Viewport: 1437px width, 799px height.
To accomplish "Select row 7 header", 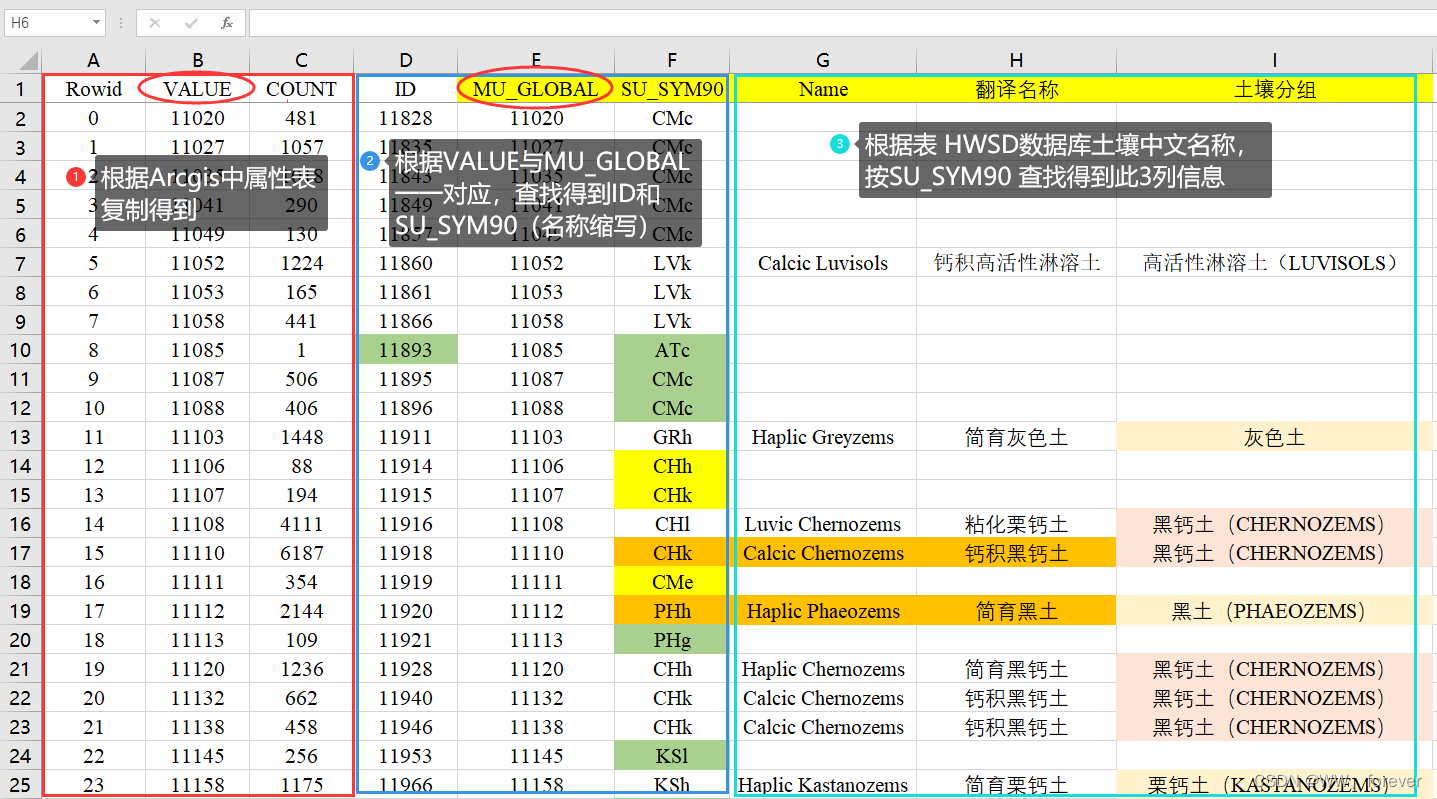I will coord(21,263).
